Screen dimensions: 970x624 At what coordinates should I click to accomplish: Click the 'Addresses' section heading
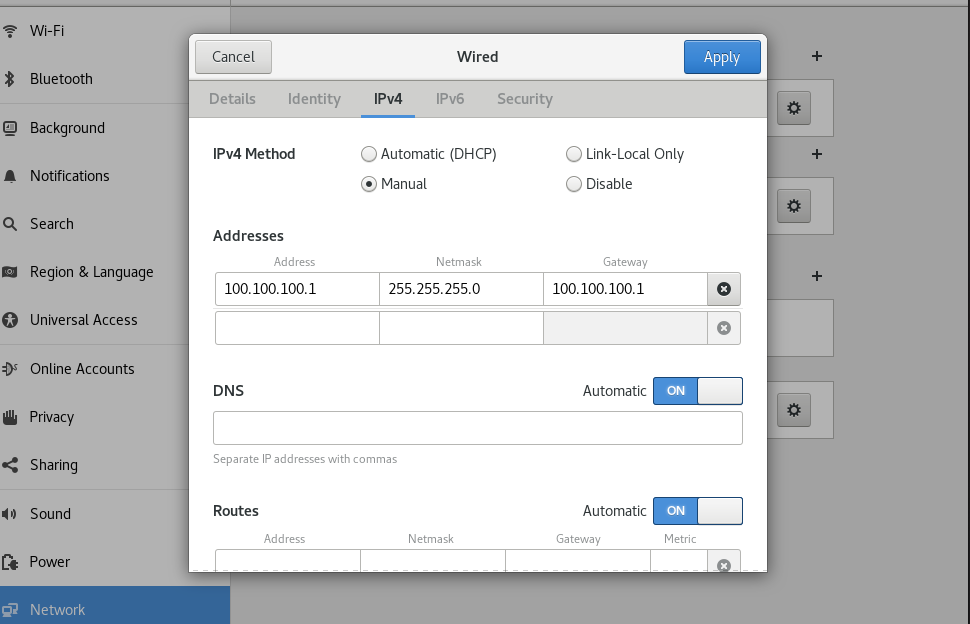click(248, 236)
